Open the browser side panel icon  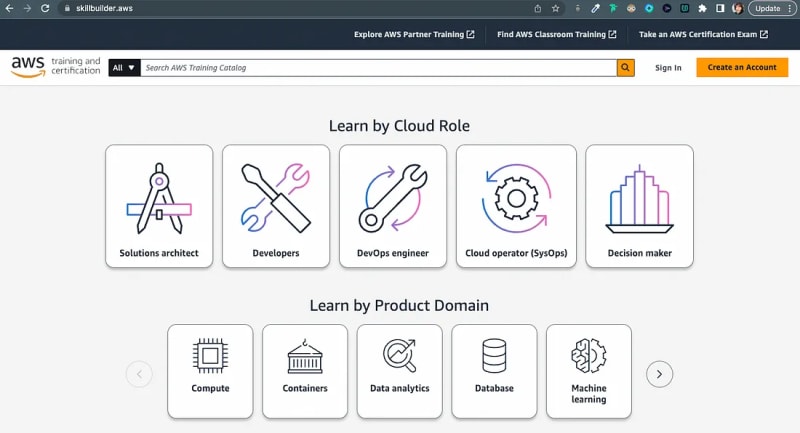720,8
